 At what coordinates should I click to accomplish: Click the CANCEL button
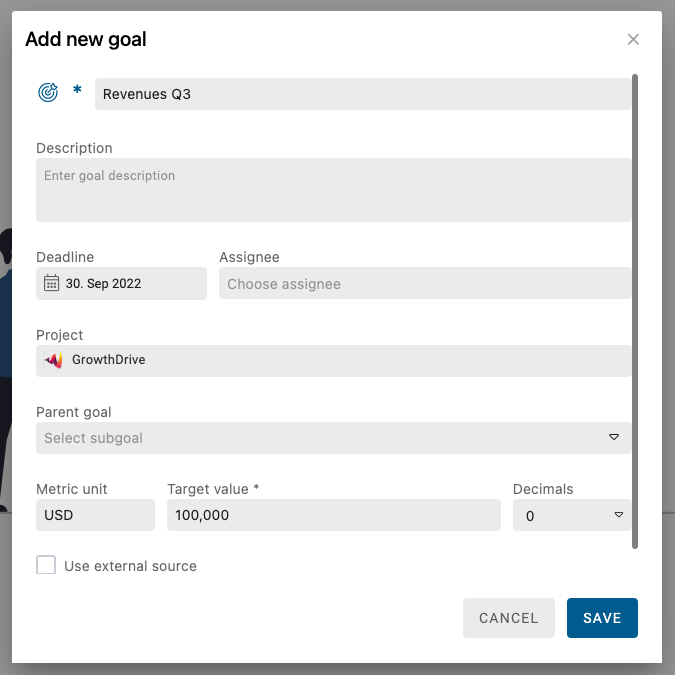point(508,618)
